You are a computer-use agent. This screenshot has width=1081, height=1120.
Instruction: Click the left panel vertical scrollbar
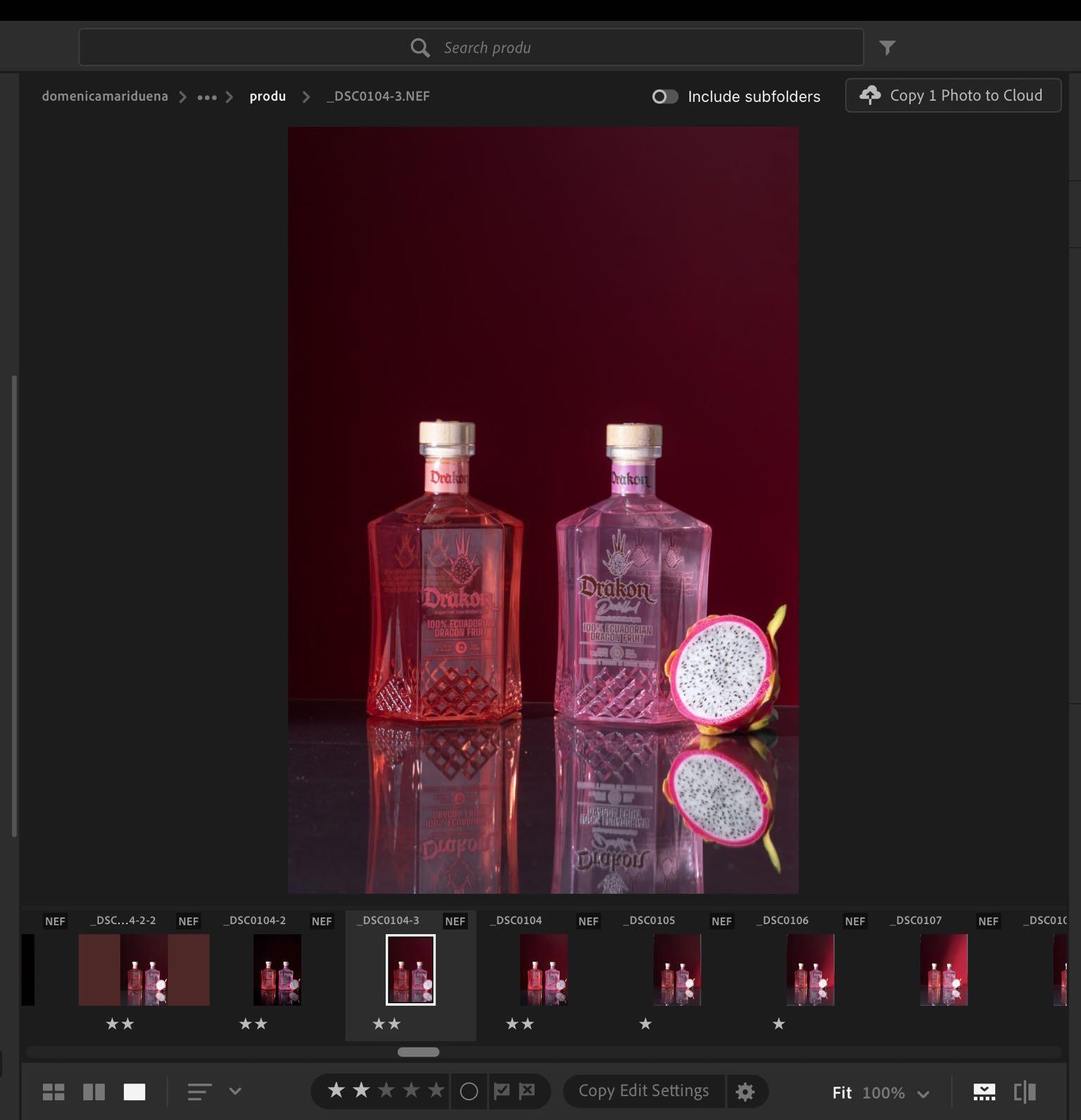point(14,605)
